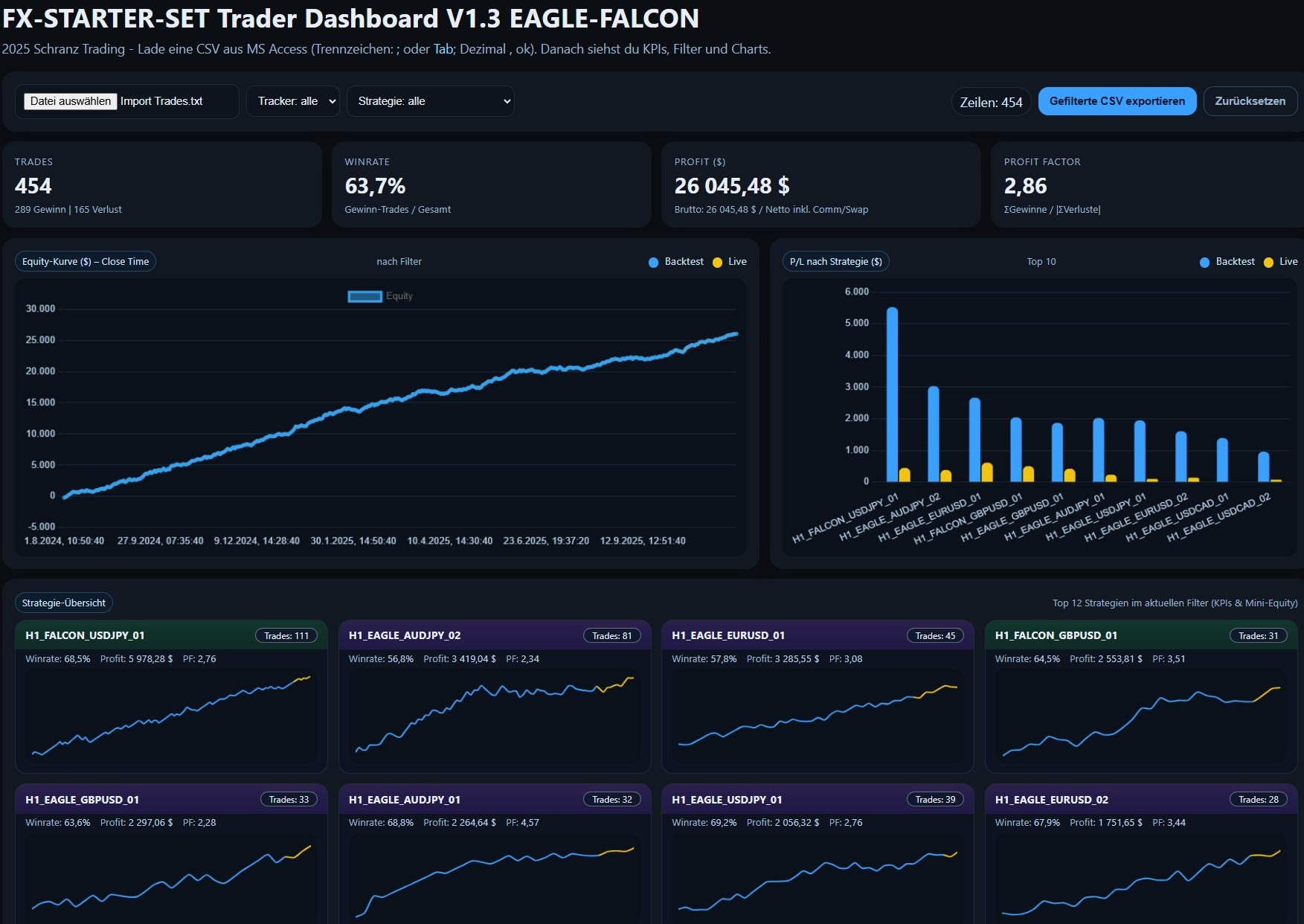Click the Datei auswählen file button

point(71,101)
